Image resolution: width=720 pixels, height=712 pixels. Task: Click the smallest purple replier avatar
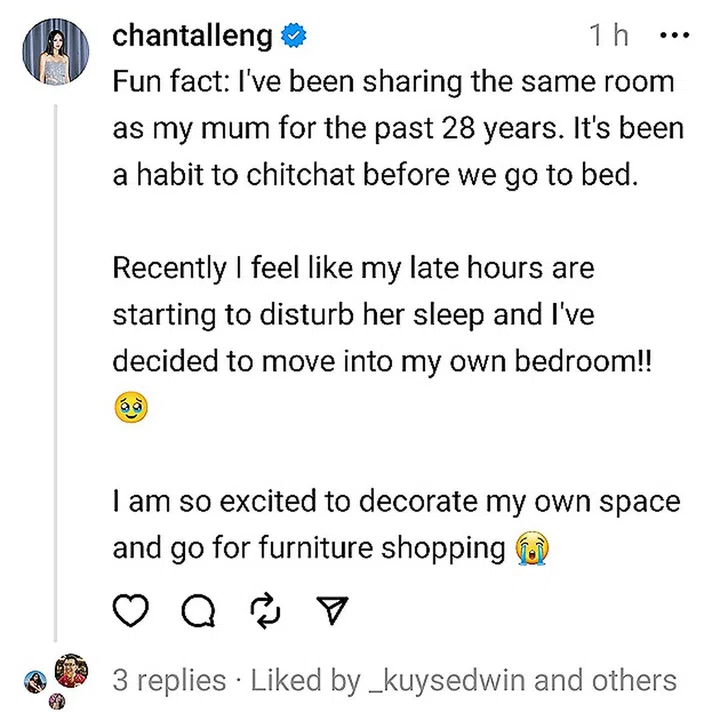coord(57,700)
